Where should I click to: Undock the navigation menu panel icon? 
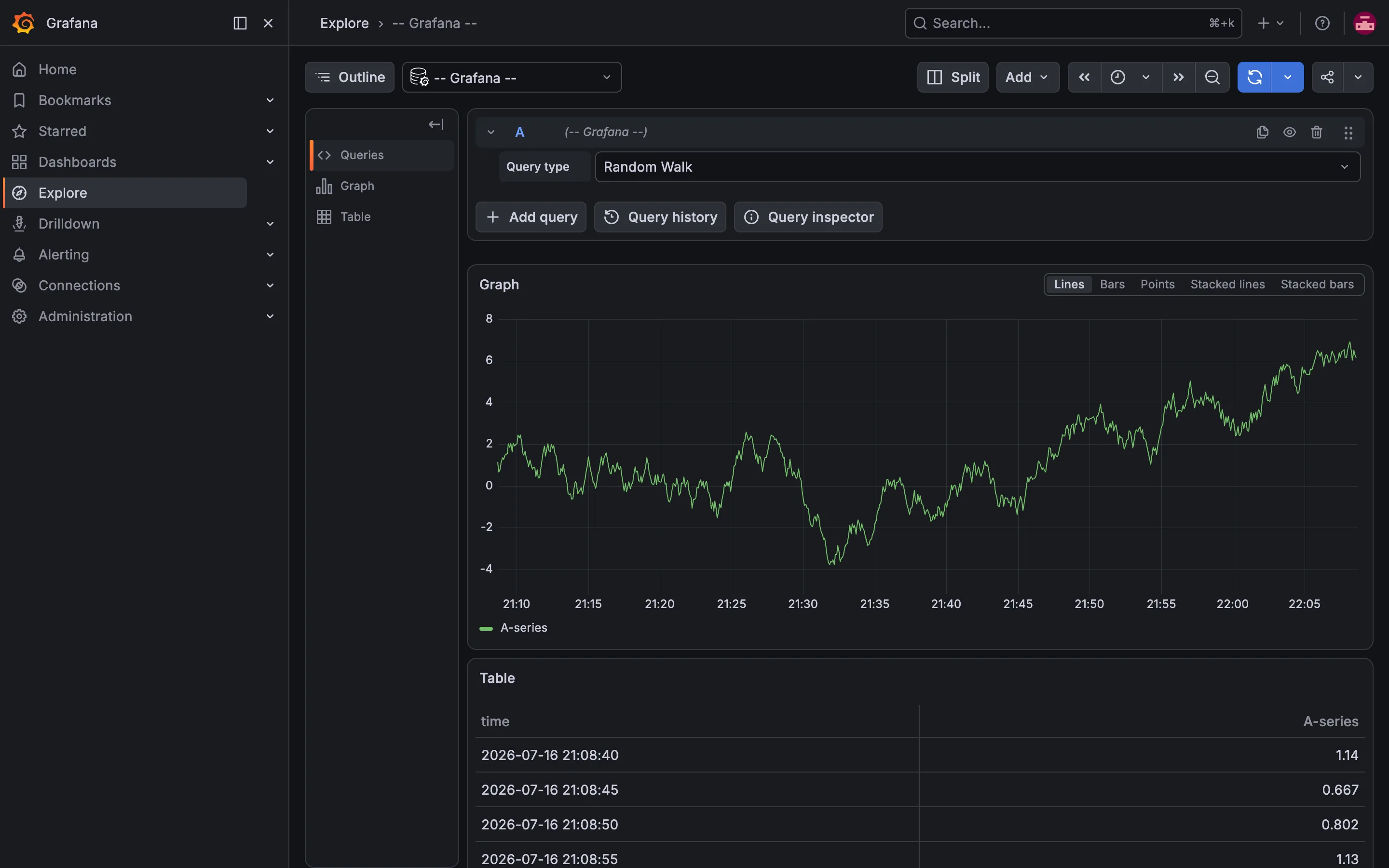coord(240,23)
